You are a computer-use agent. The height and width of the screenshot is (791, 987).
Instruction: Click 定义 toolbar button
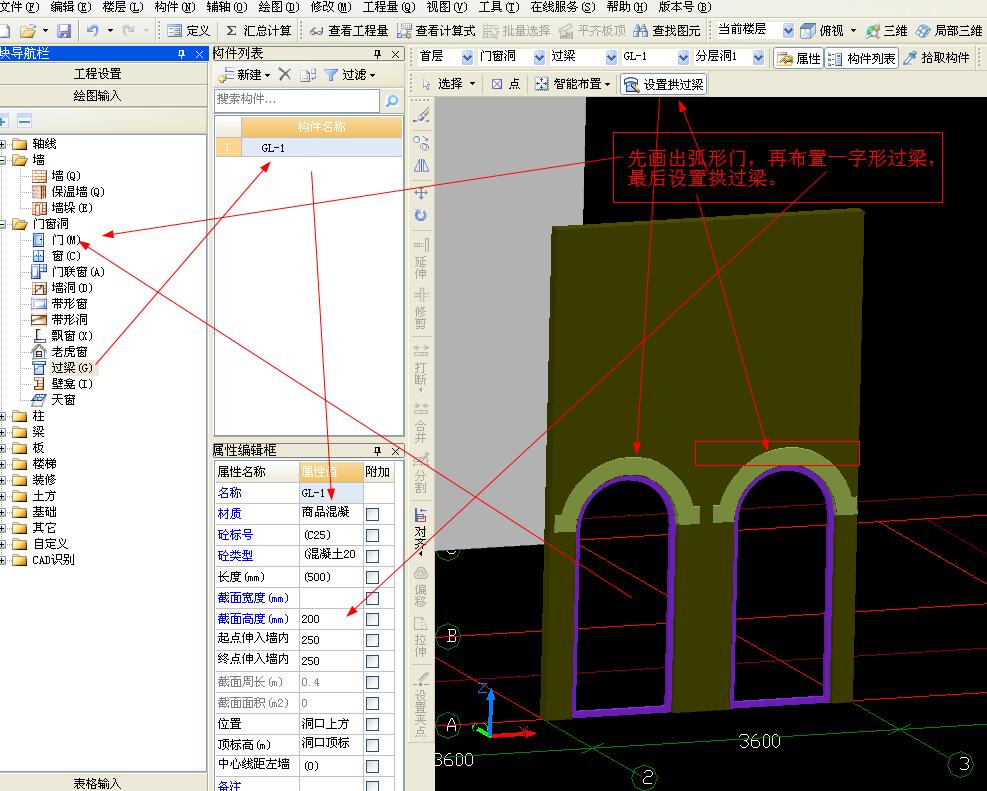pos(188,30)
